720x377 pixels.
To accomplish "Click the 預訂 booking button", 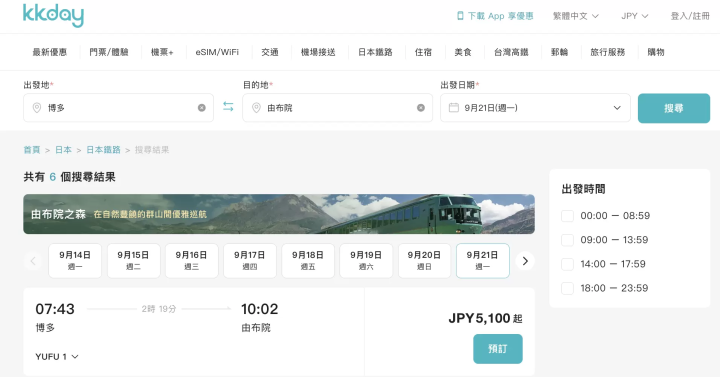I will tap(498, 349).
